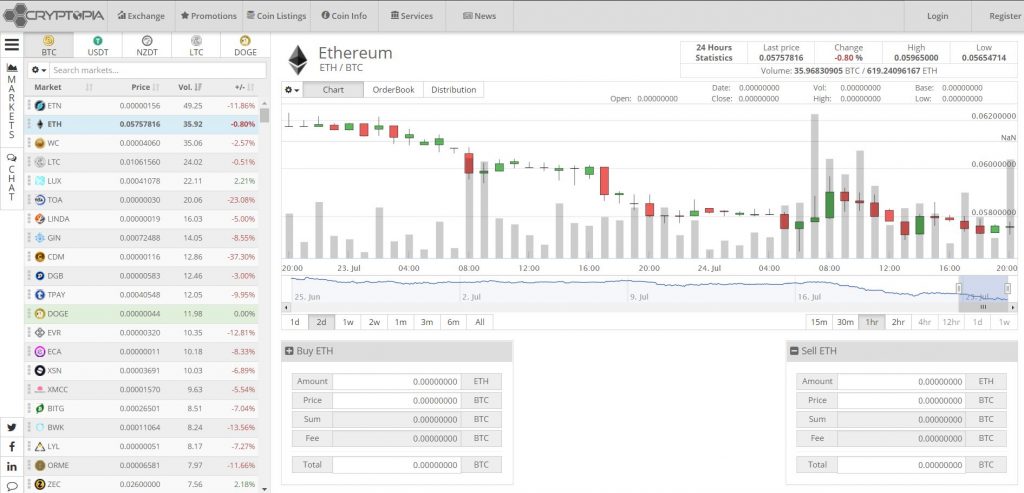This screenshot has width=1024, height=493.
Task: Open the News menu
Action: point(479,16)
